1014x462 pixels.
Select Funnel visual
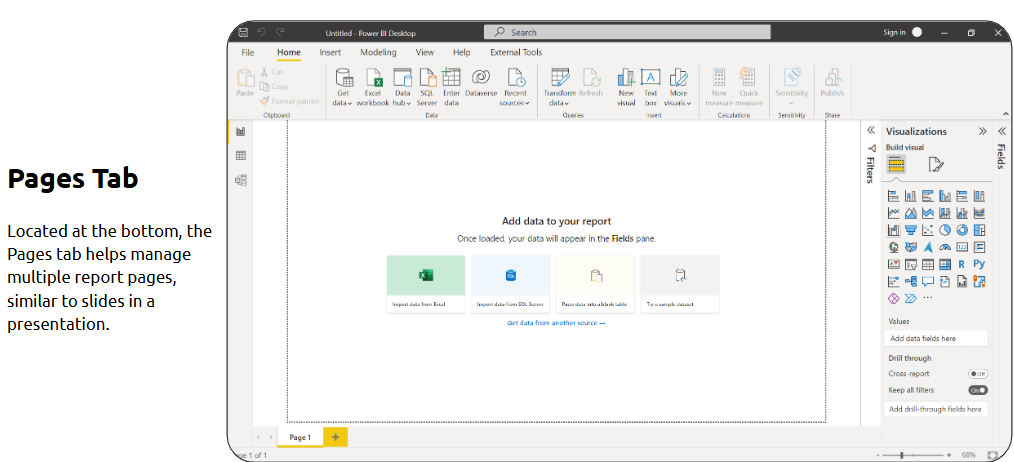pos(911,230)
